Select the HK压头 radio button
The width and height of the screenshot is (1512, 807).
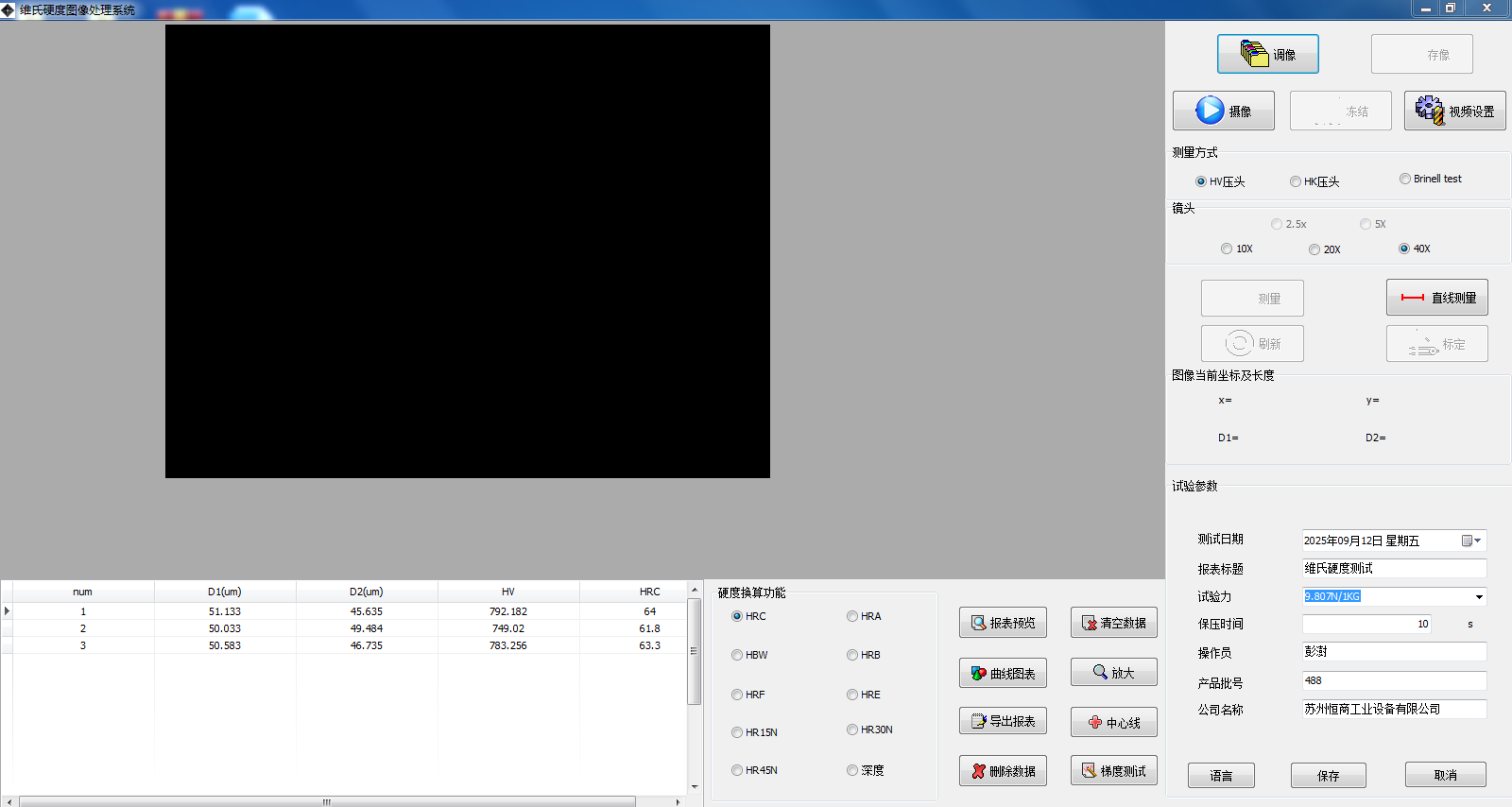[x=1296, y=181]
